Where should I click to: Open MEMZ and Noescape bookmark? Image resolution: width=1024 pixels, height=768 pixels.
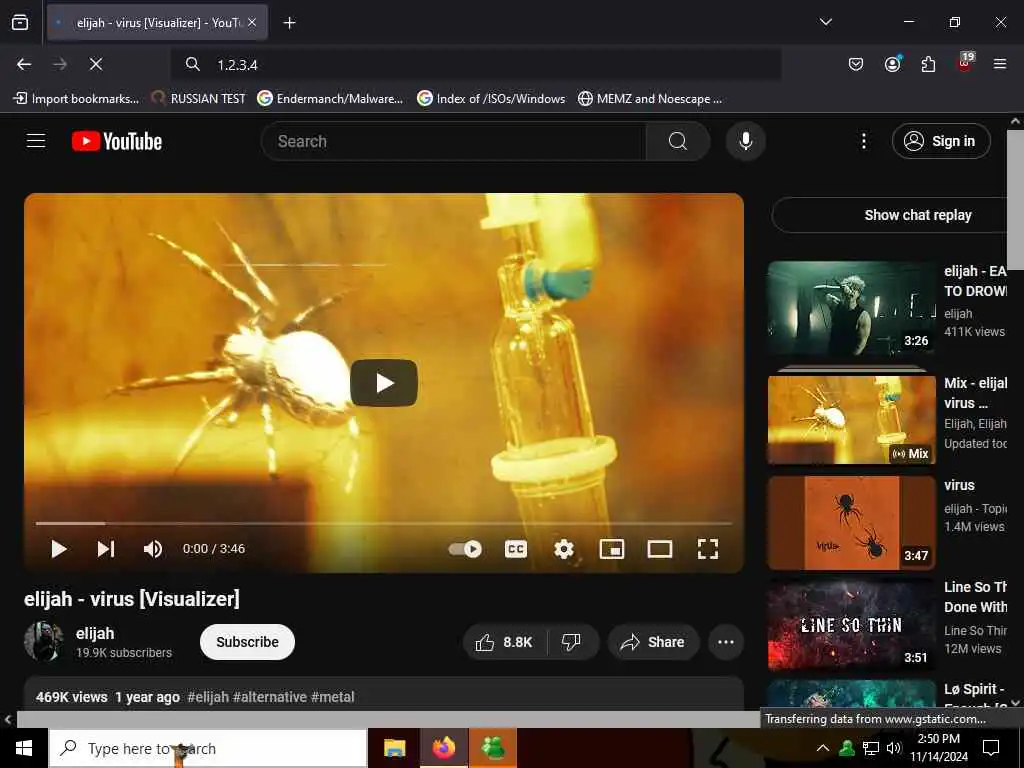[x=650, y=99]
